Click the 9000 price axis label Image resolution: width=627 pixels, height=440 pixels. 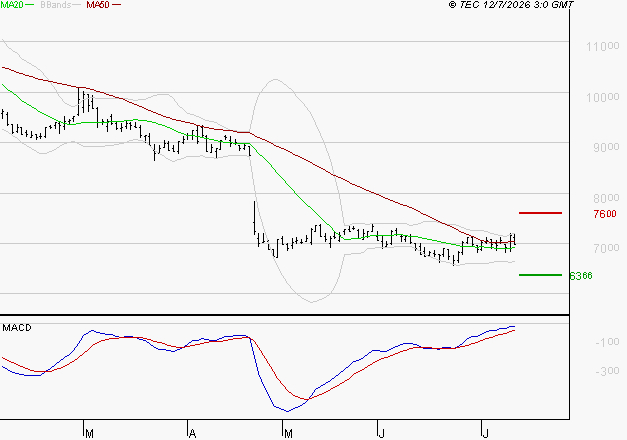(x=606, y=147)
